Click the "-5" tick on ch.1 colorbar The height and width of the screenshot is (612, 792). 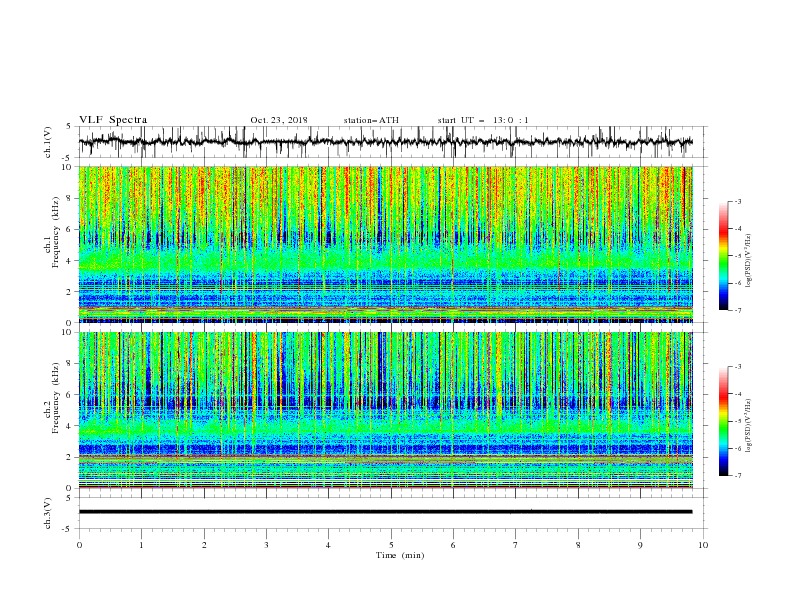click(x=737, y=256)
